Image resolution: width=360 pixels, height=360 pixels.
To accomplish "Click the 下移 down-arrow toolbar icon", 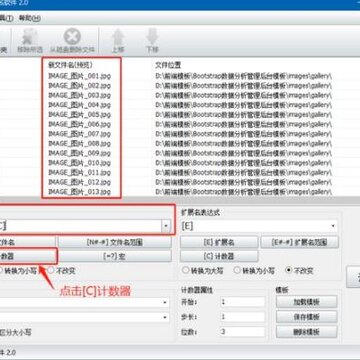I will (x=152, y=41).
